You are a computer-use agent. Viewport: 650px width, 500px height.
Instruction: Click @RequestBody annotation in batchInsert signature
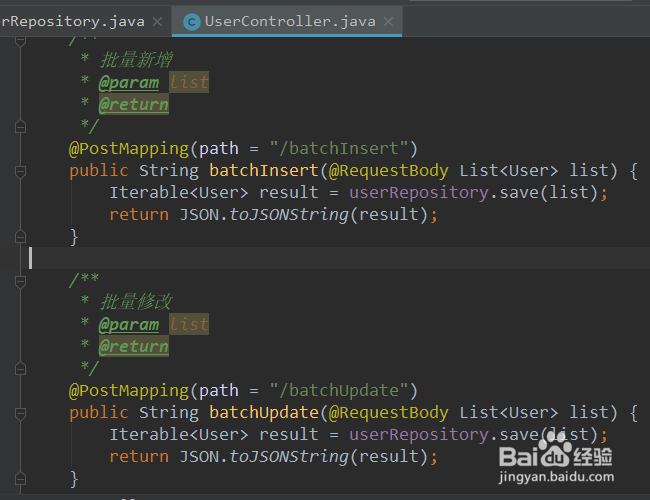(388, 170)
